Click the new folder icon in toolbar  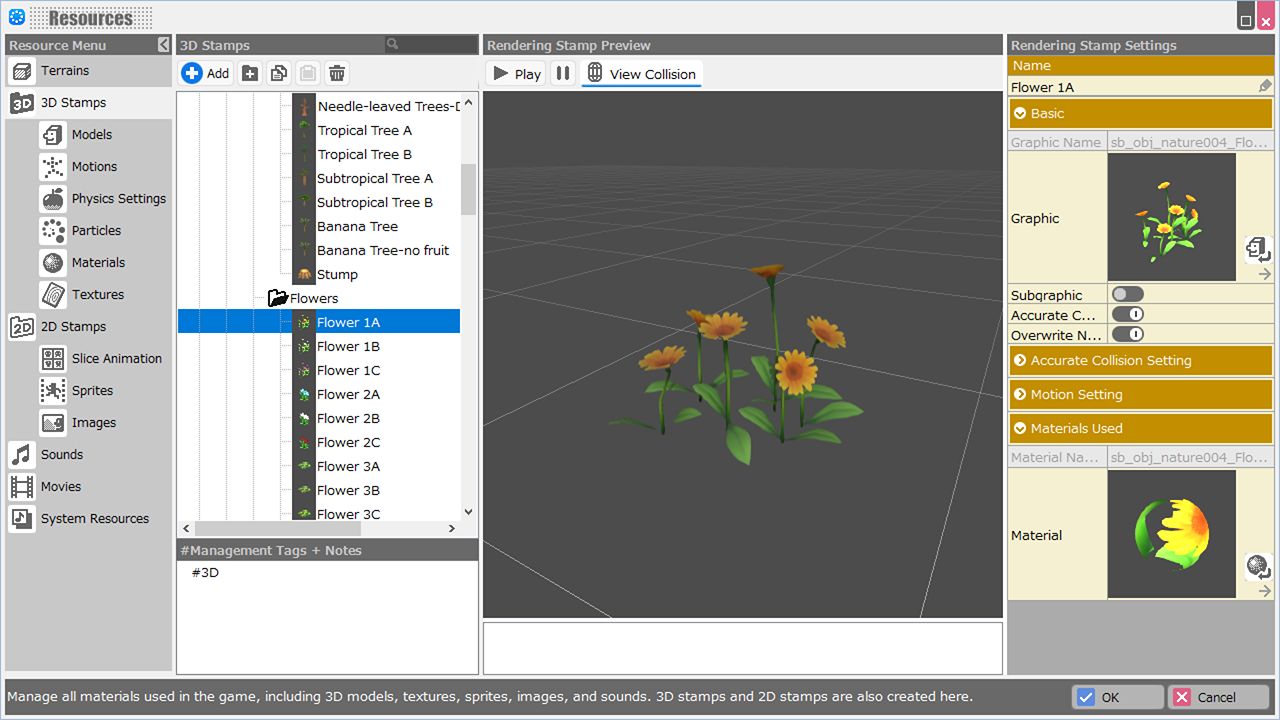pos(250,73)
